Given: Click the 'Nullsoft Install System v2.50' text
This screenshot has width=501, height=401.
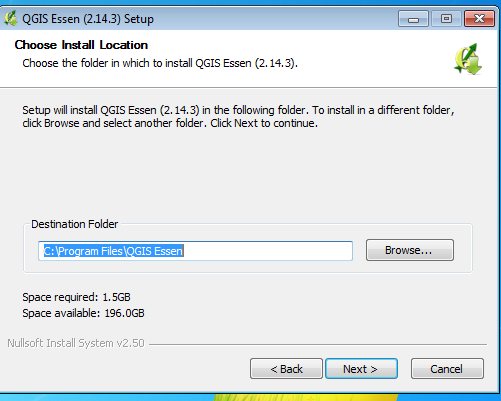Looking at the screenshot, I should pyautogui.click(x=76, y=343).
